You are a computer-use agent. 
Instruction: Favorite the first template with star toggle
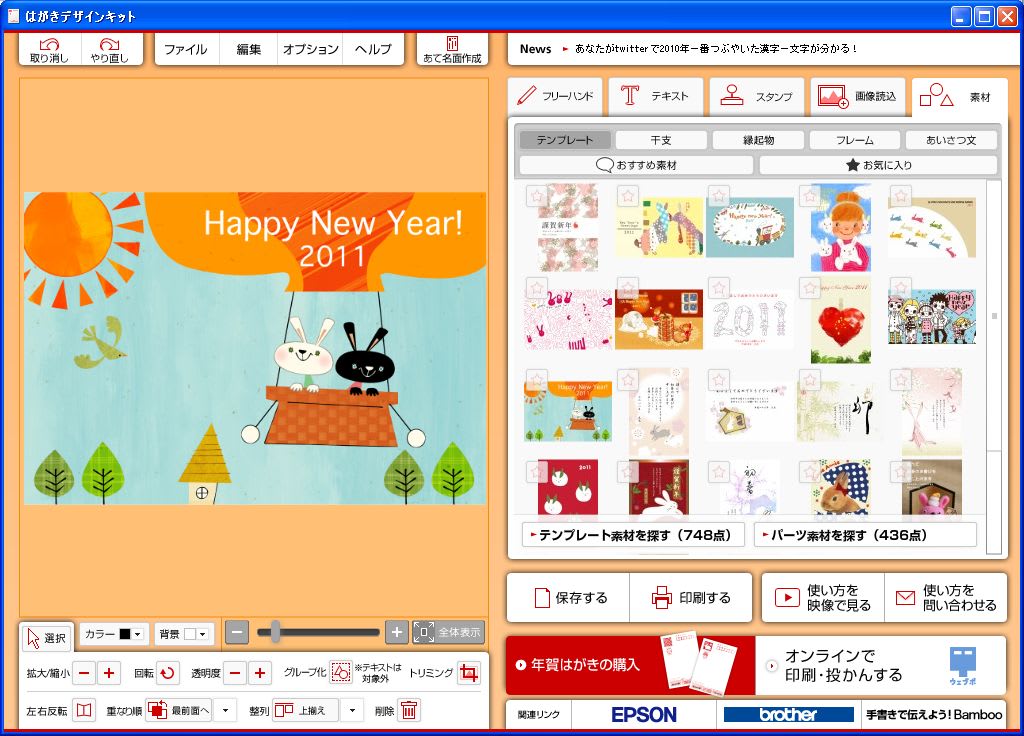[537, 195]
